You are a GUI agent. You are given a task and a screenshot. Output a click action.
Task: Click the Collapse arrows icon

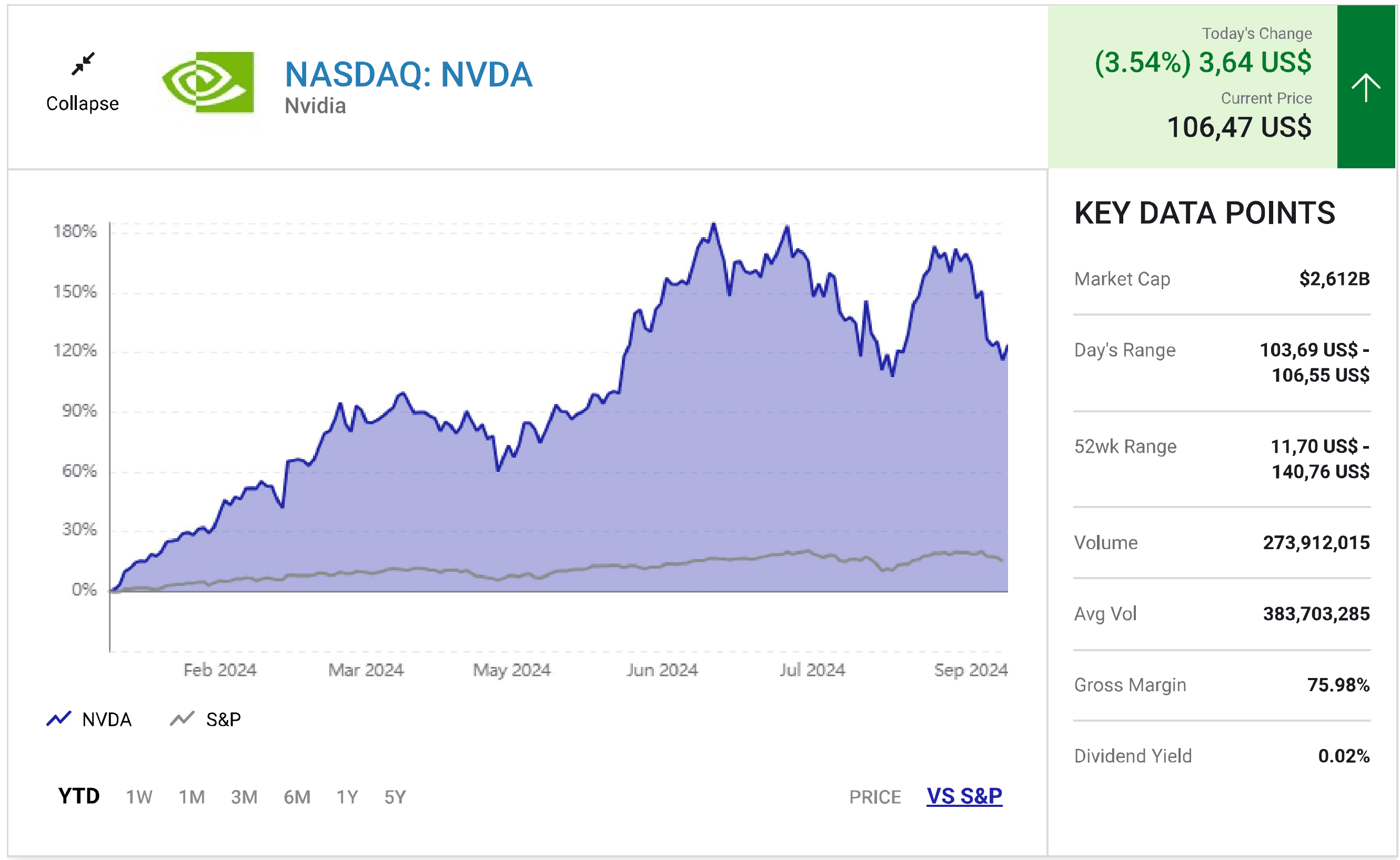coord(83,64)
